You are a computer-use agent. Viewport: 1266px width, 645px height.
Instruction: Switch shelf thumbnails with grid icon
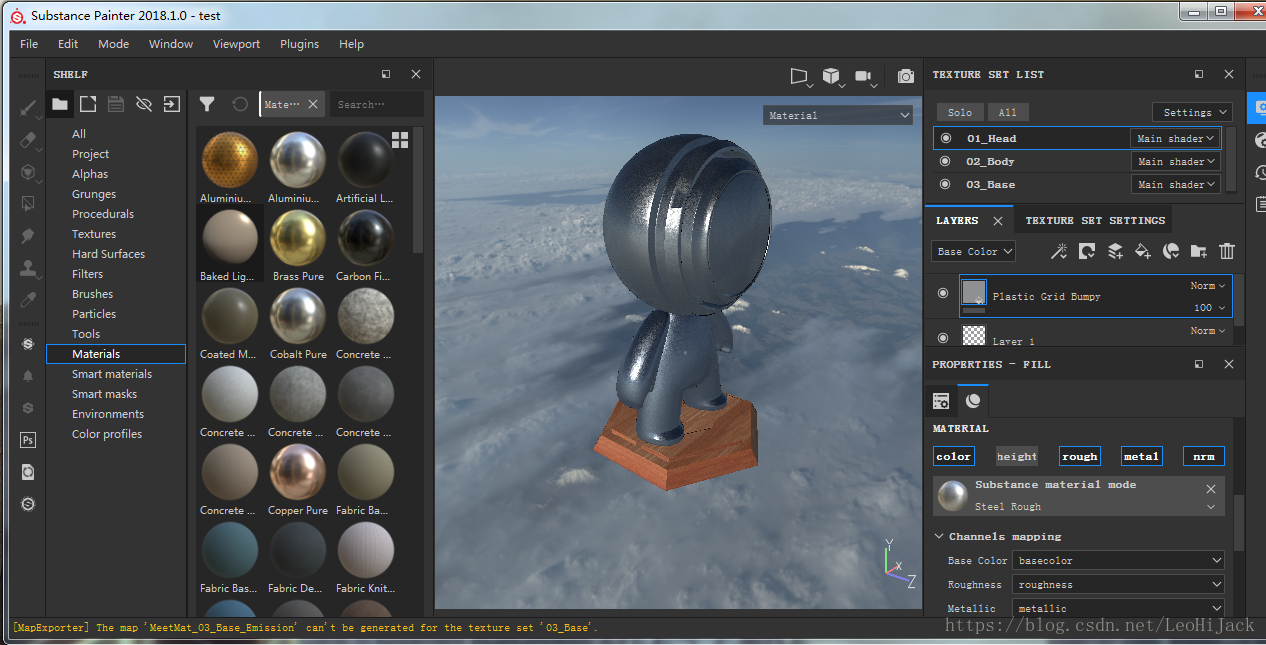400,139
